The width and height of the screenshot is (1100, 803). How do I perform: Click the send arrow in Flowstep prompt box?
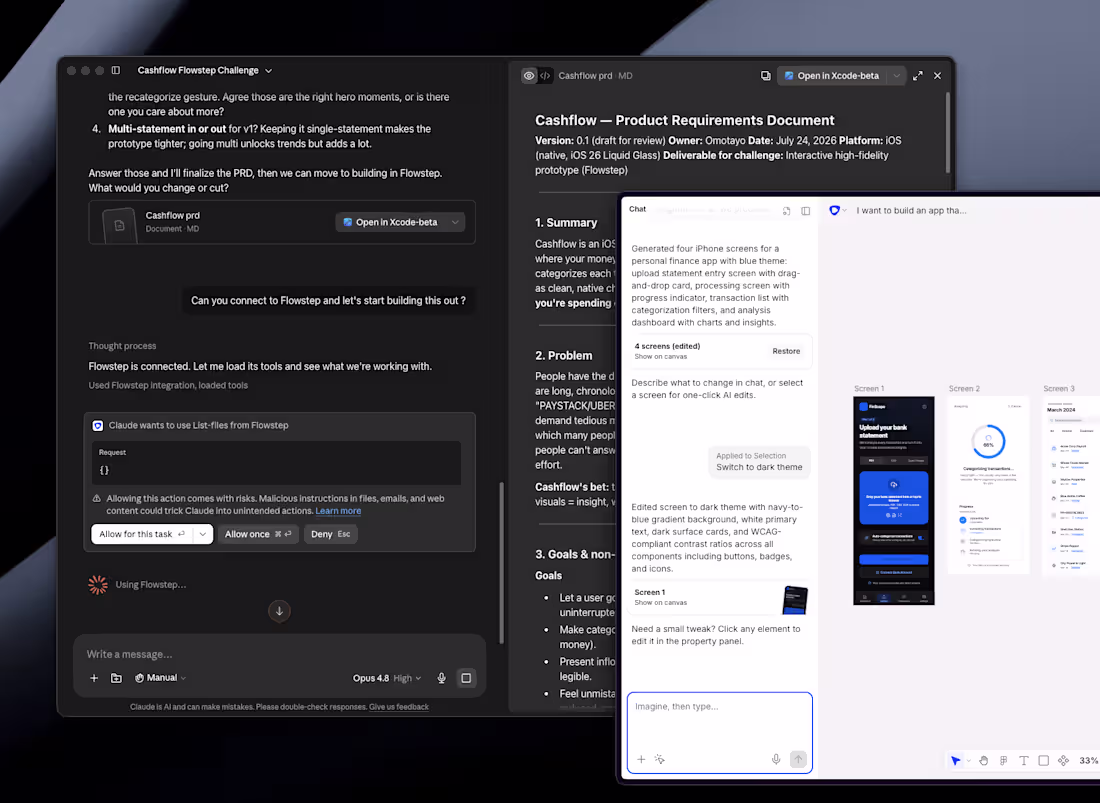(798, 760)
